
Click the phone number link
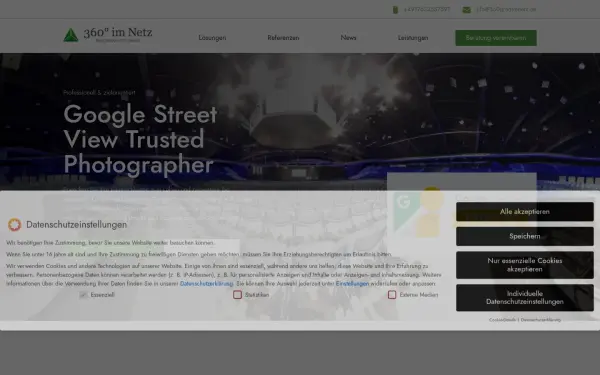pos(427,10)
